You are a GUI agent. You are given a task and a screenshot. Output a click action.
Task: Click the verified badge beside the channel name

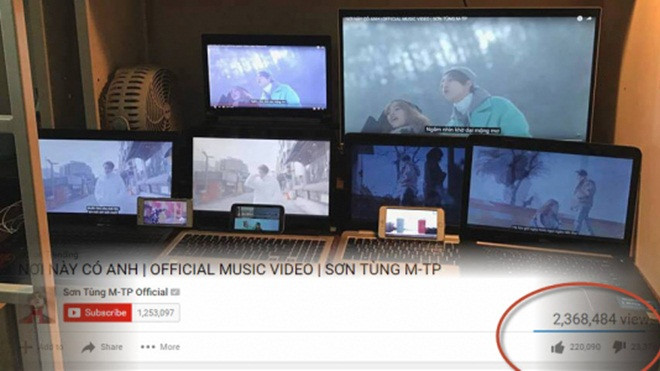pos(175,292)
